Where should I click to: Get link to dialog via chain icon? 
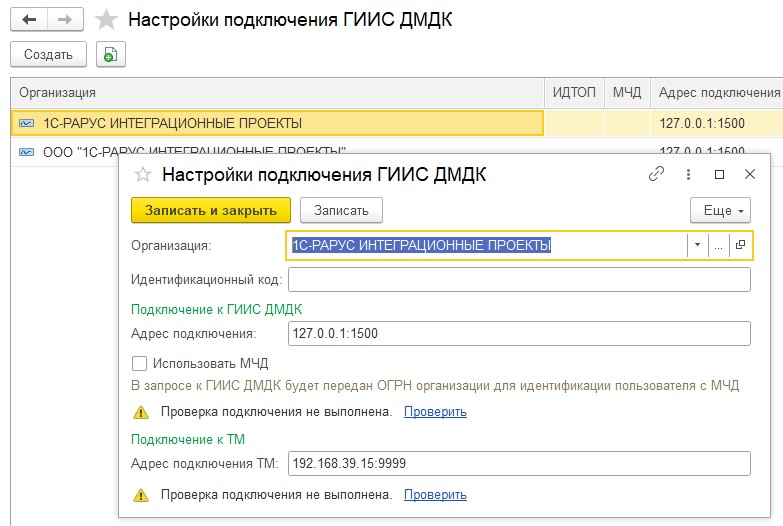[x=656, y=174]
